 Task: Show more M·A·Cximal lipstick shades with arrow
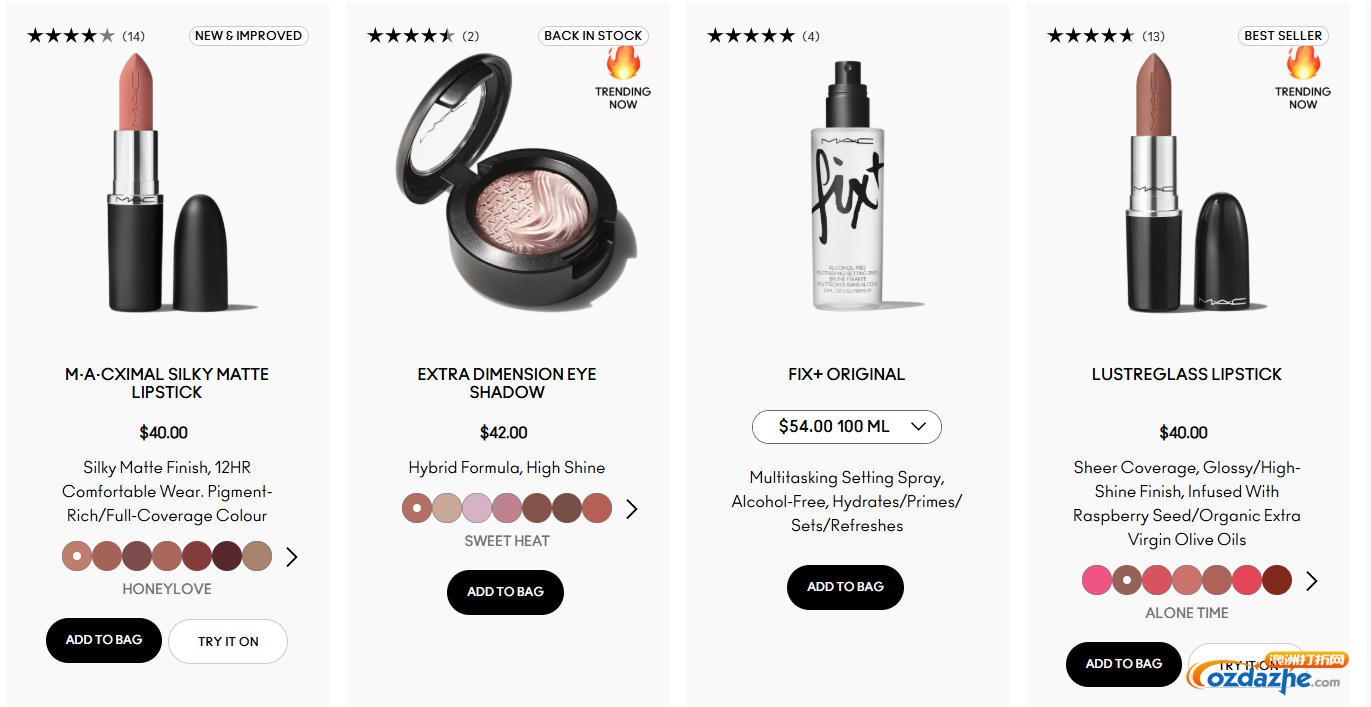pos(292,557)
